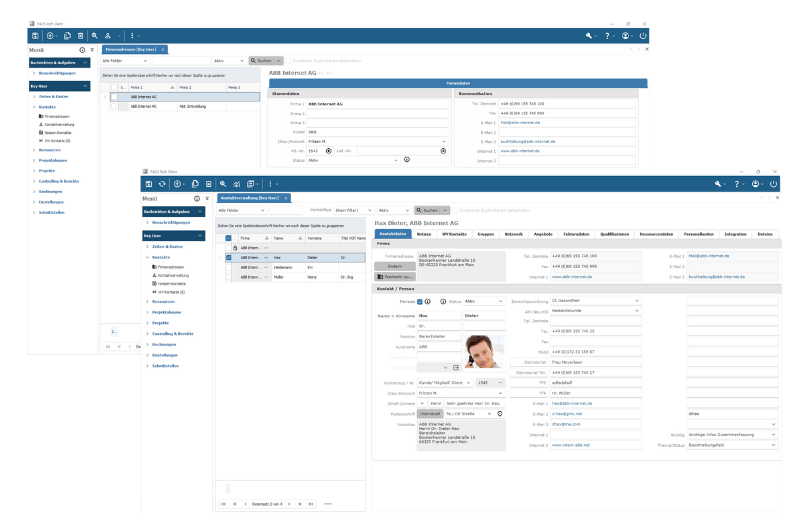Click the magnifier search icon in the front window toolbar

(223, 184)
